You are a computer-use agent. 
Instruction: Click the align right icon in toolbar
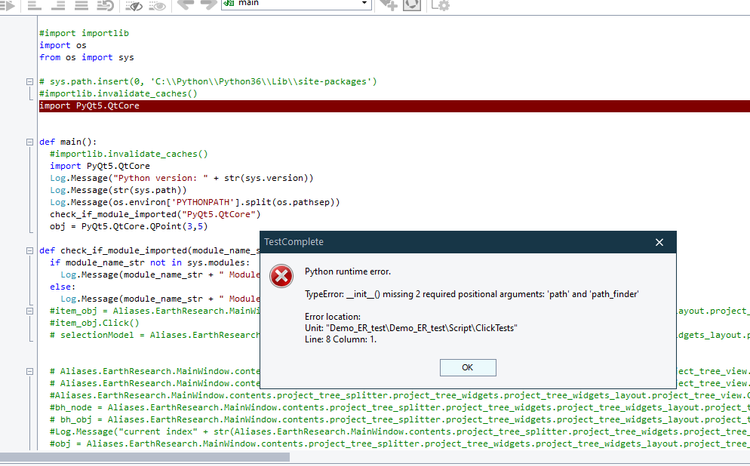tap(59, 5)
